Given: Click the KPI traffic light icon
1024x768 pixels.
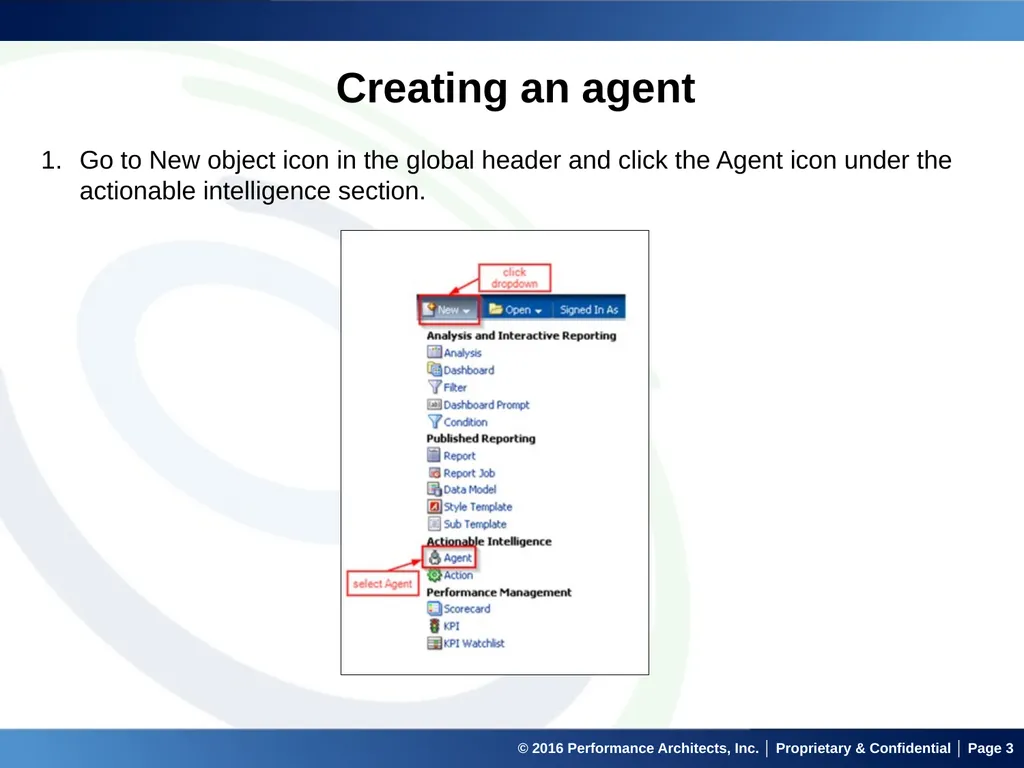Looking at the screenshot, I should coord(434,626).
